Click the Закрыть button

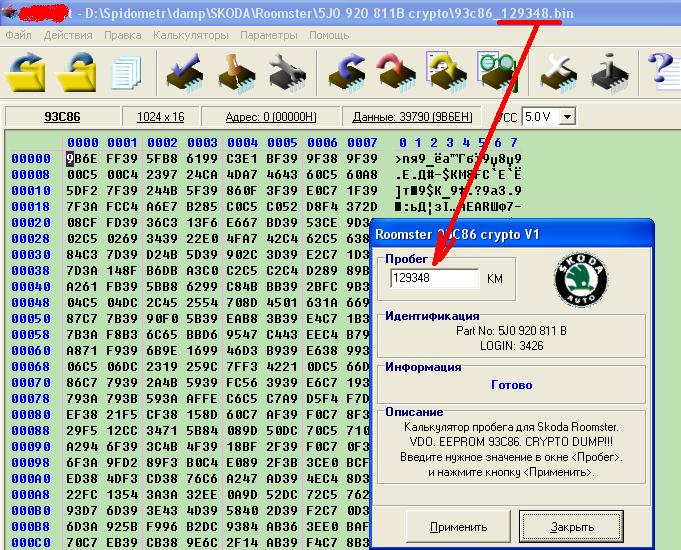[x=572, y=527]
